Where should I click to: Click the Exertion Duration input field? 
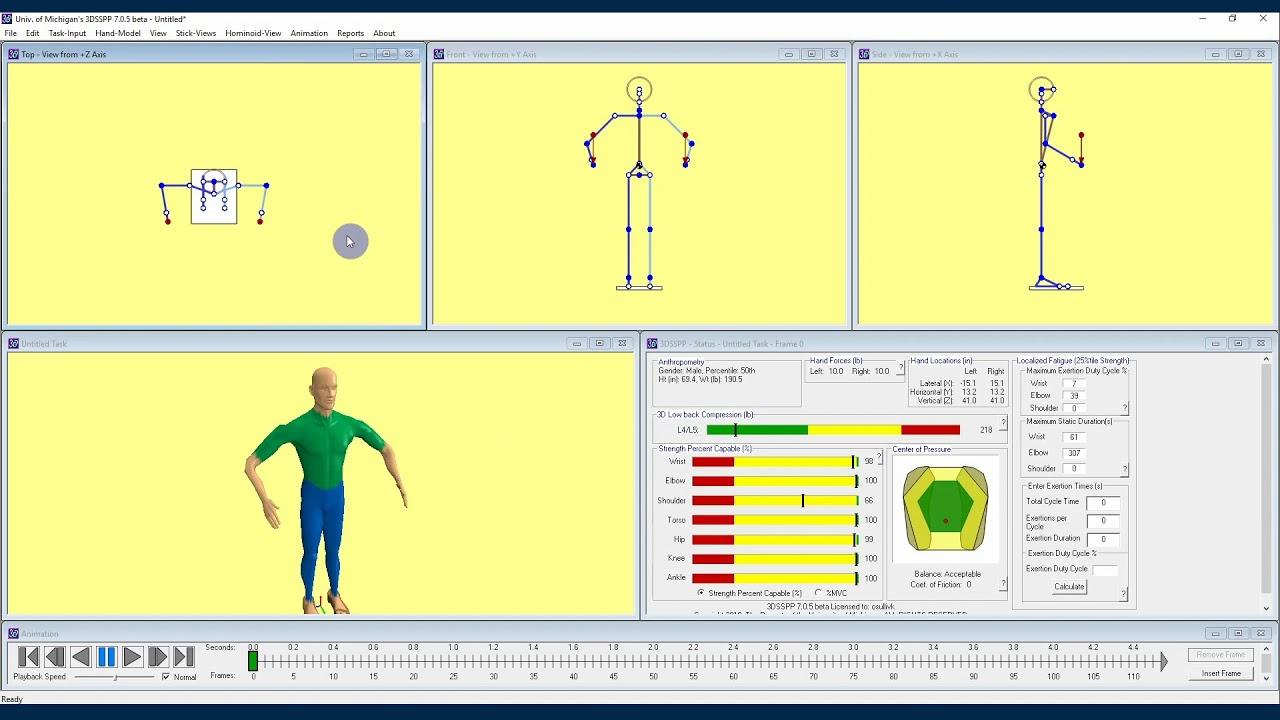tap(1103, 539)
